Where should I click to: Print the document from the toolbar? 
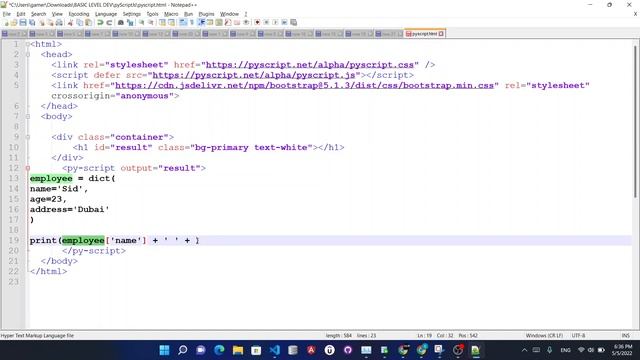(x=59, y=22)
